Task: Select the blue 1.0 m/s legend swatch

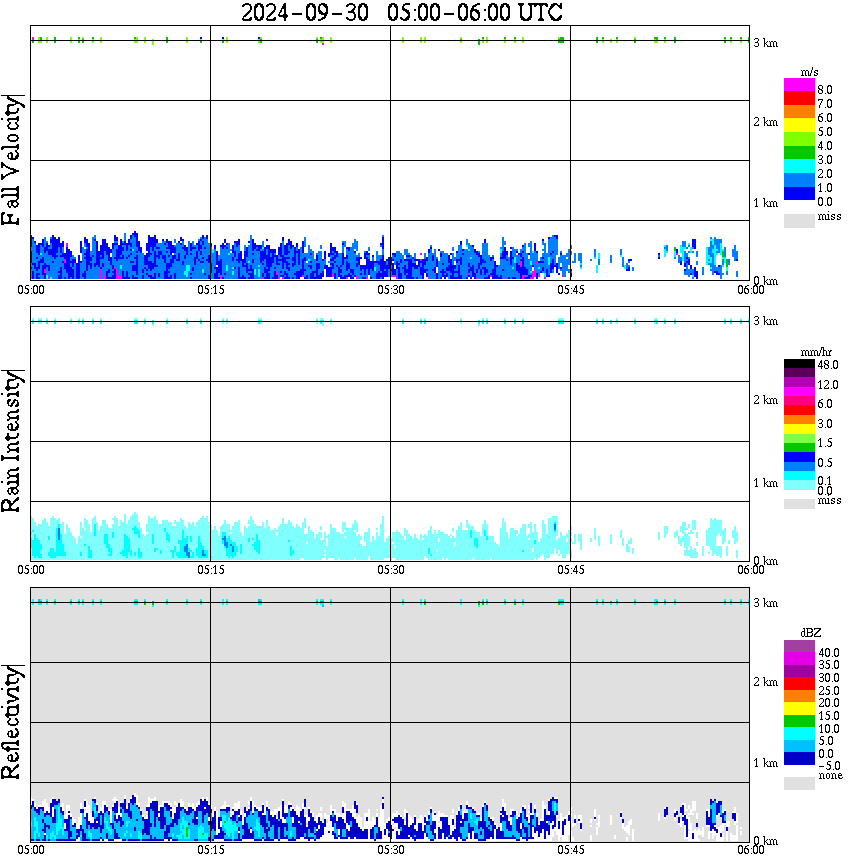Action: [x=799, y=180]
